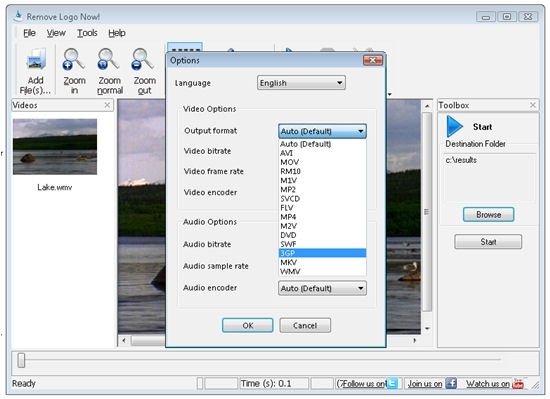Click the blue Start play arrow icon

coord(455,126)
